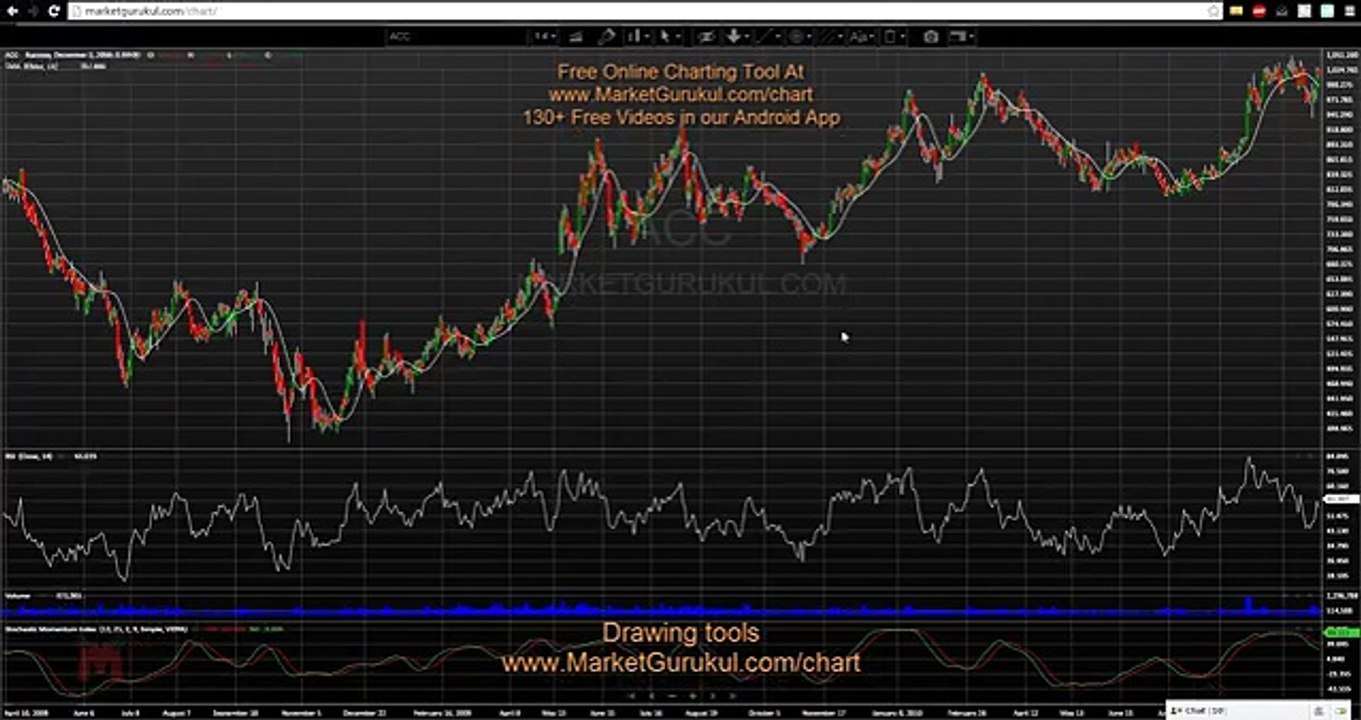Expand the cursor tool dropdown arrow
This screenshot has width=1361, height=720.
click(x=678, y=37)
